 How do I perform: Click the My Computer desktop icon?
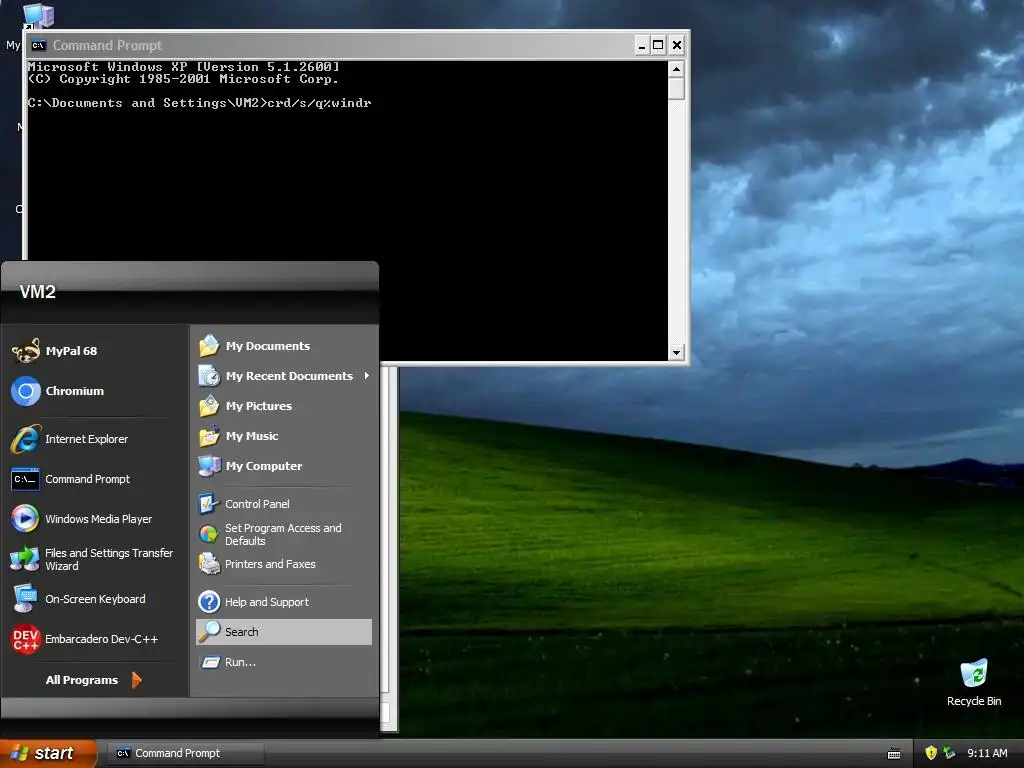pyautogui.click(x=38, y=16)
